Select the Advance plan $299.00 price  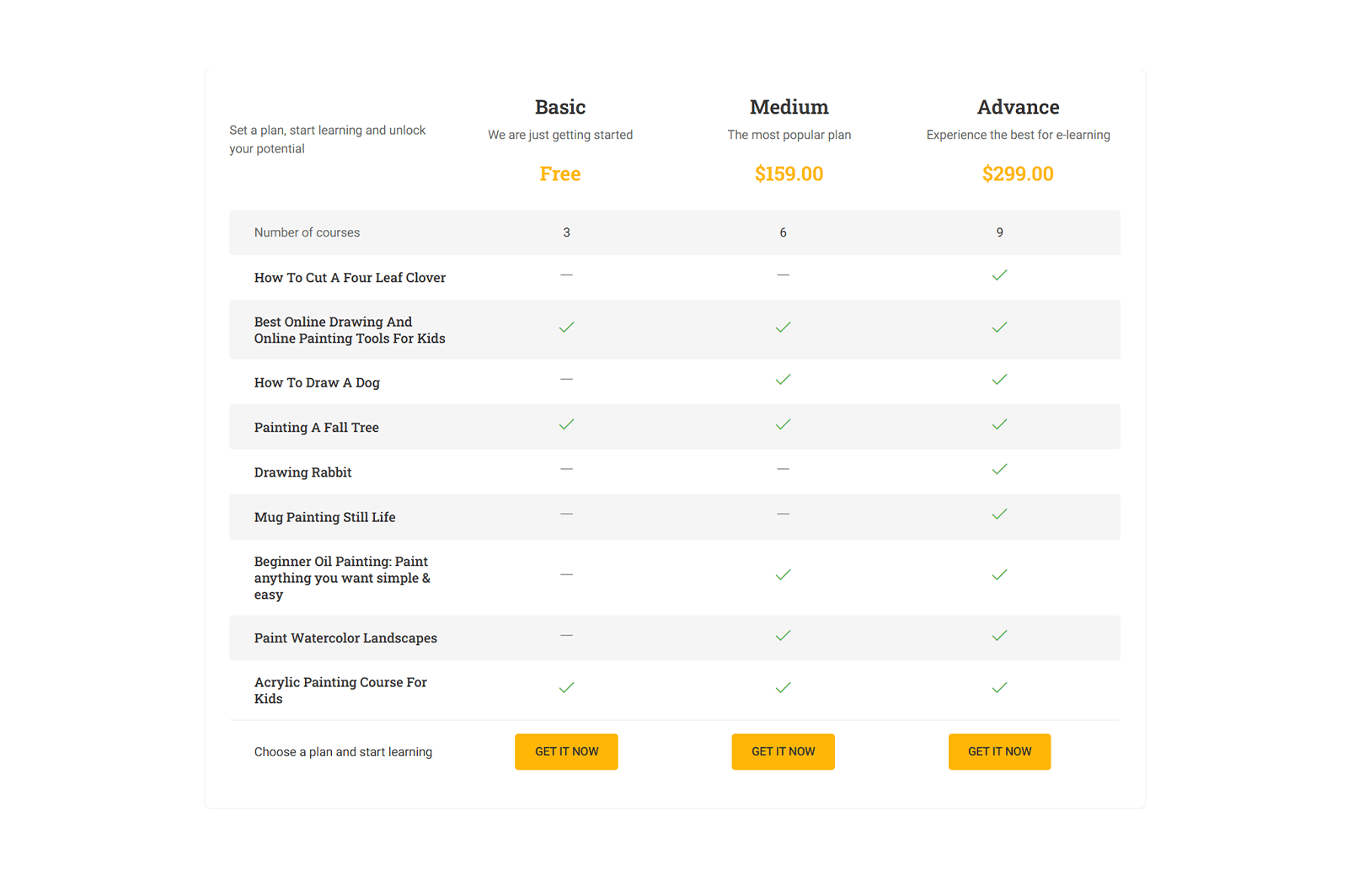[x=1018, y=173]
